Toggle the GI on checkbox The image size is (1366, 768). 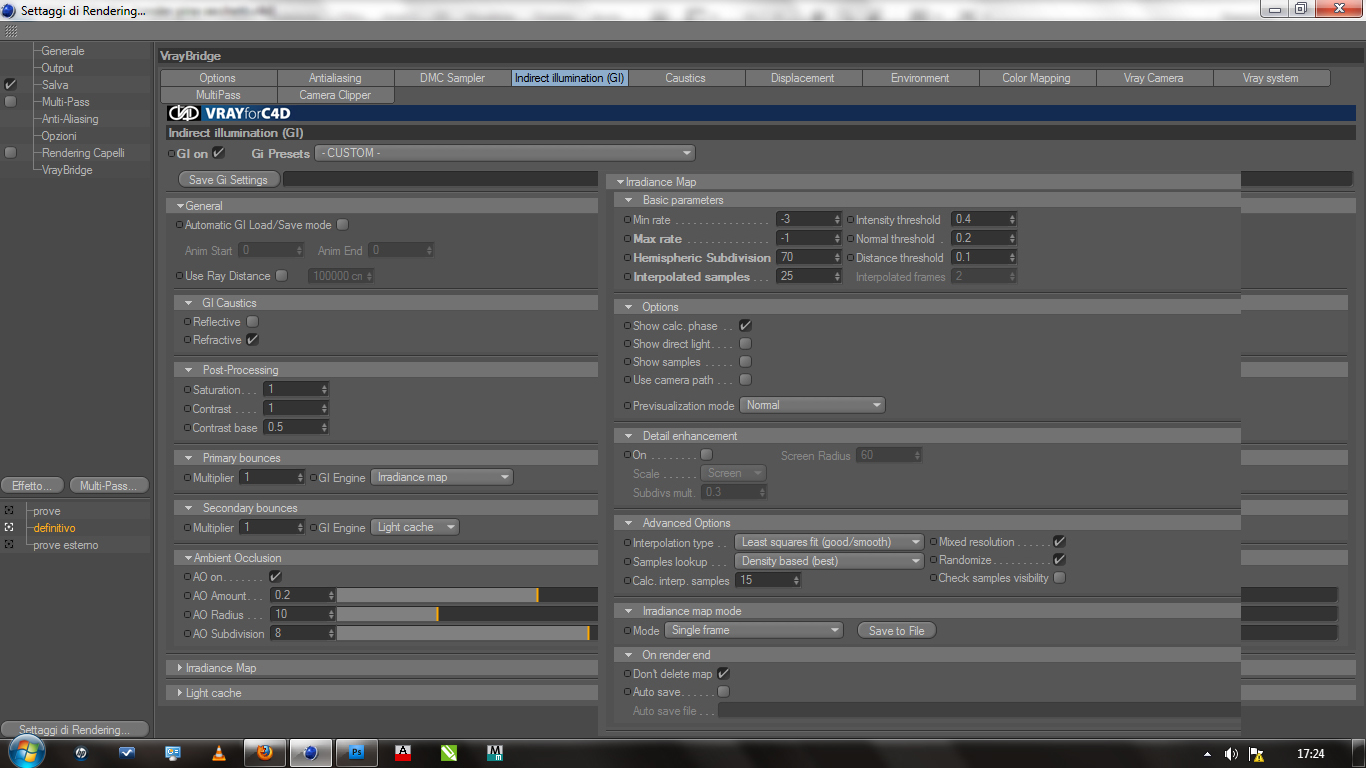pyautogui.click(x=219, y=153)
